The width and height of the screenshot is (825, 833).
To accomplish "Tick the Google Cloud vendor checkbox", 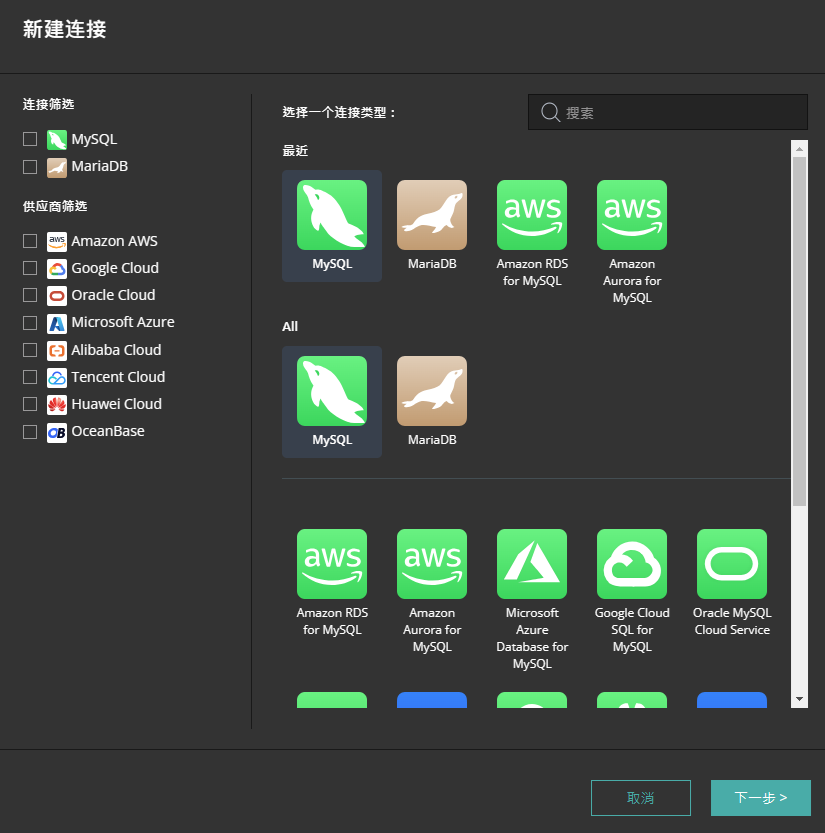I will coord(30,268).
